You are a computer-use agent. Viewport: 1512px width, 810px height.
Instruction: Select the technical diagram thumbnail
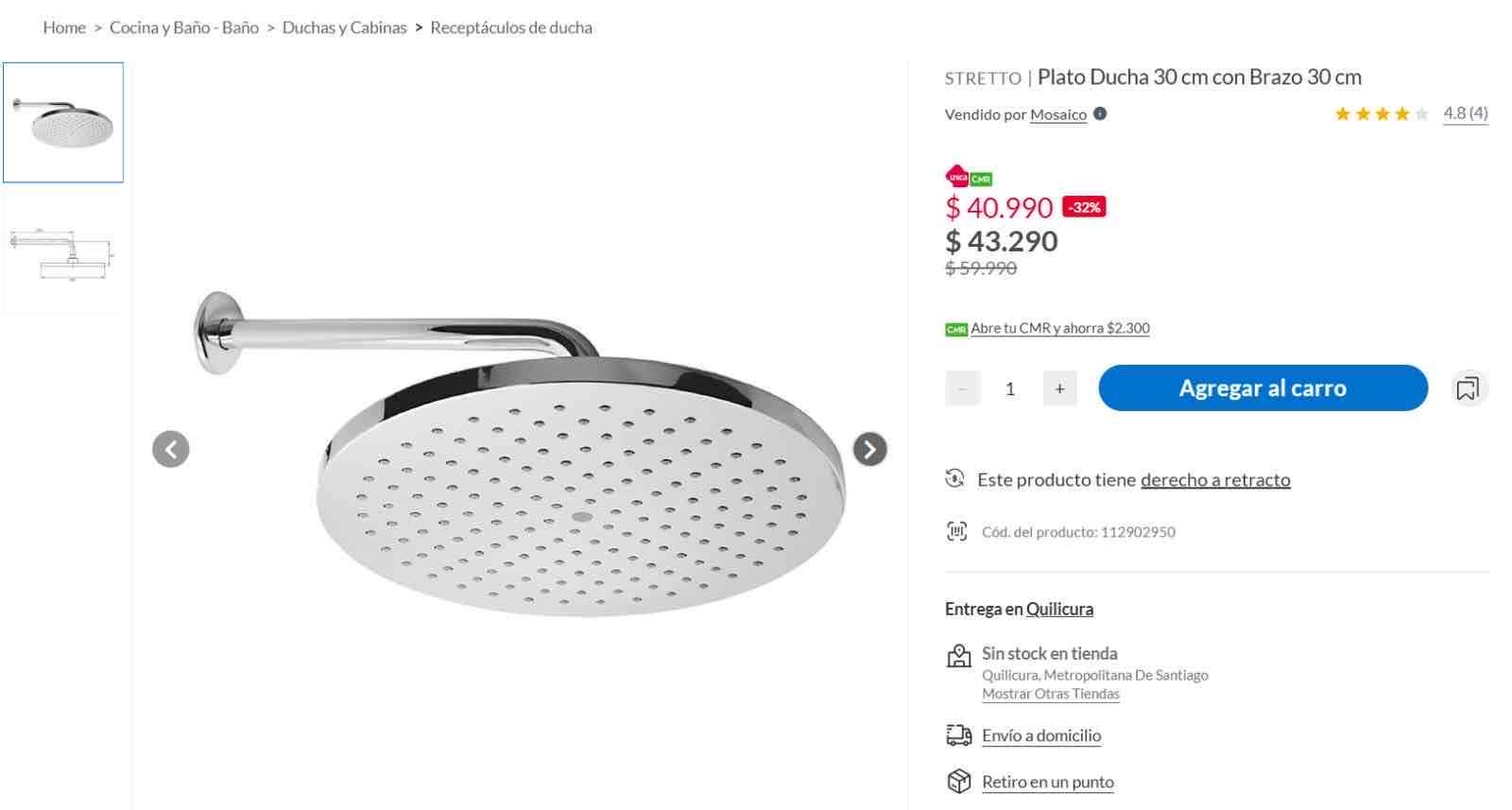pyautogui.click(x=63, y=253)
